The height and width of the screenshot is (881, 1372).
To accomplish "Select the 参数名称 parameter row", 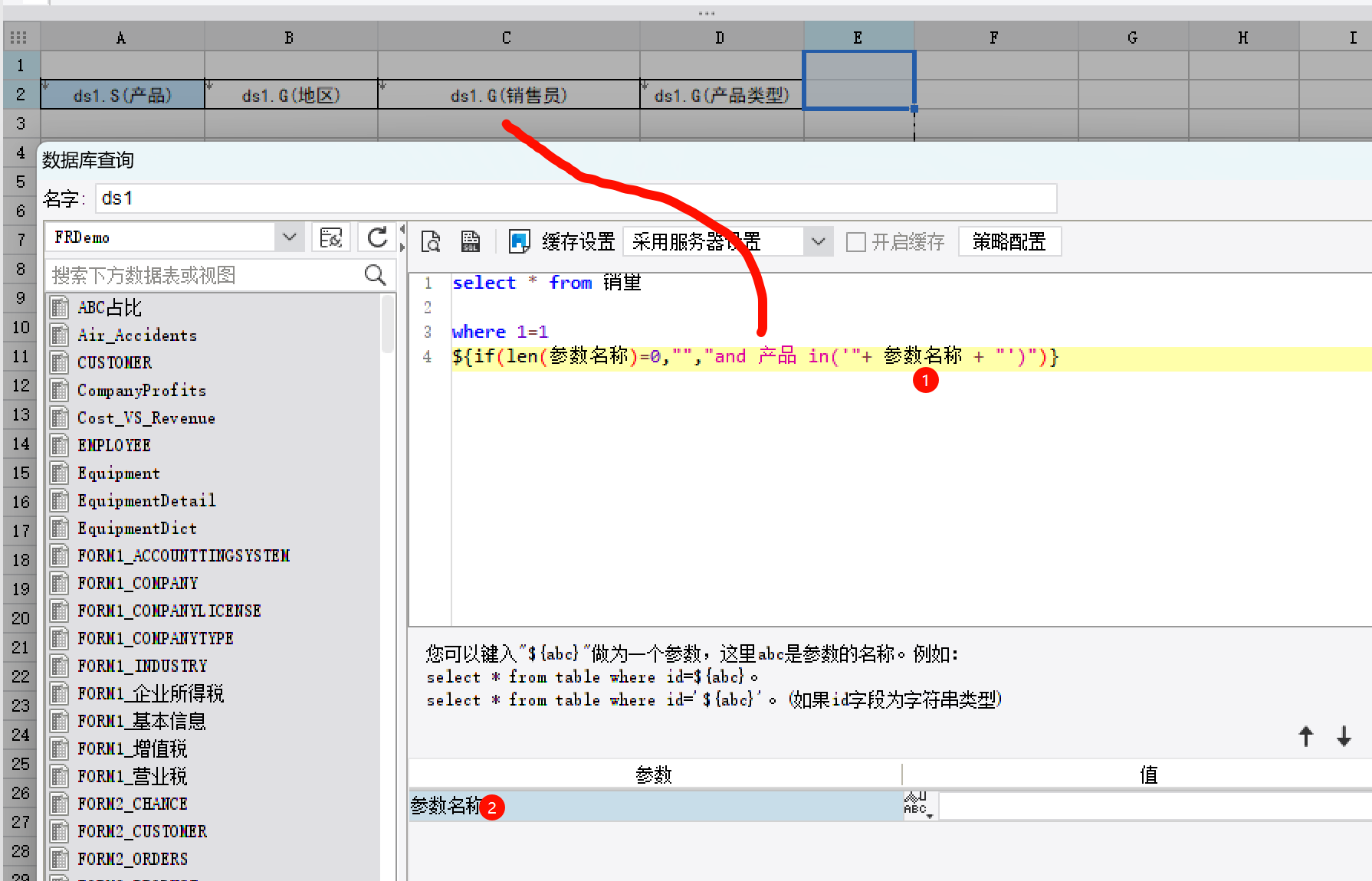I will (656, 806).
